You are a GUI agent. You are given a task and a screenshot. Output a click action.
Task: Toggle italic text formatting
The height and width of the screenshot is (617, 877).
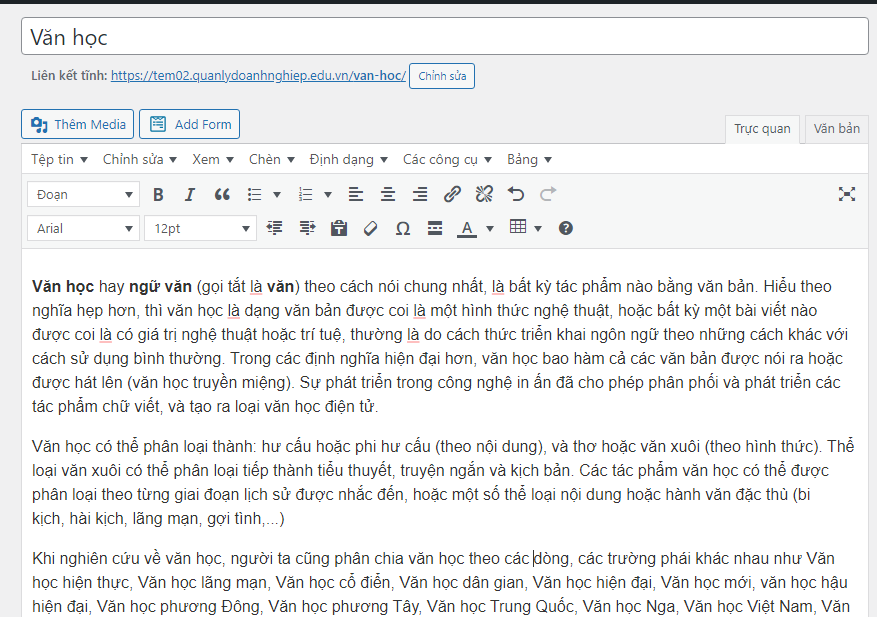190,194
